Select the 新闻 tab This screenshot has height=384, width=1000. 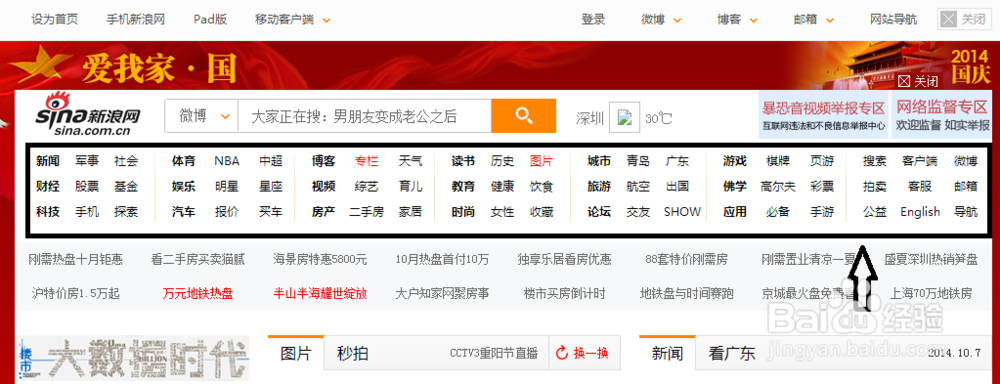tap(667, 353)
